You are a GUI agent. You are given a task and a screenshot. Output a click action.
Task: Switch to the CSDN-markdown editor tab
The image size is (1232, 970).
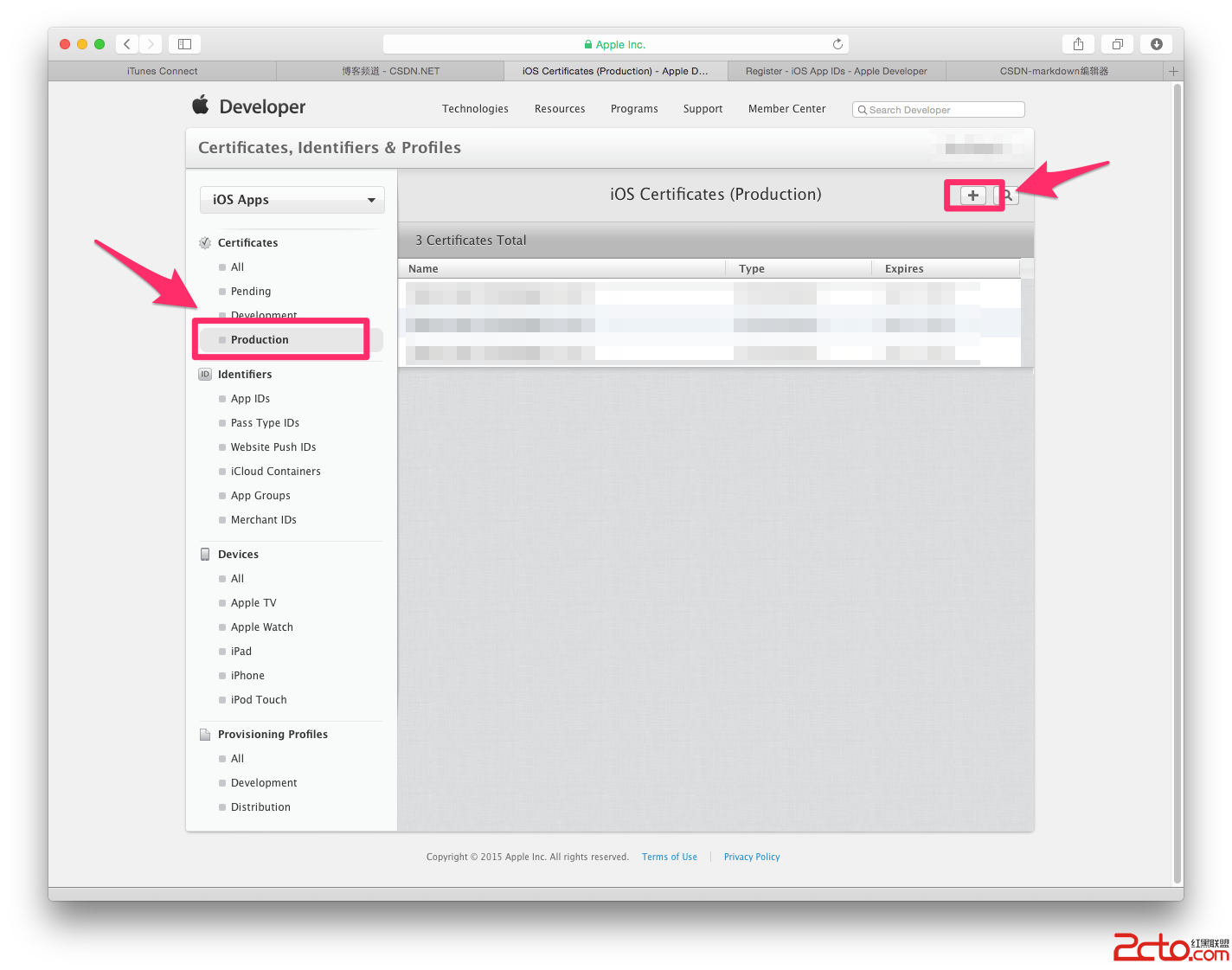point(1055,71)
